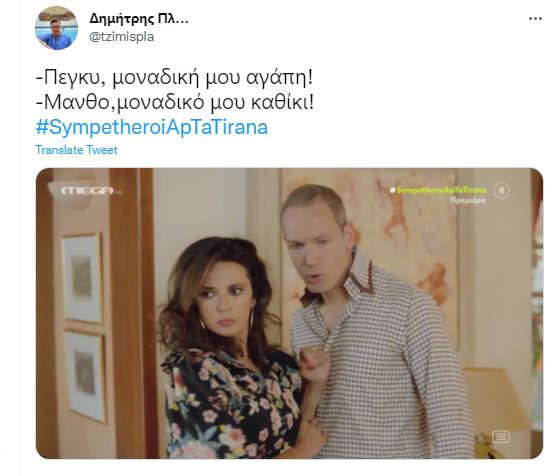Open the tweet image at the woman in floral dress
Screen dimensions: 556x476
click(x=227, y=348)
